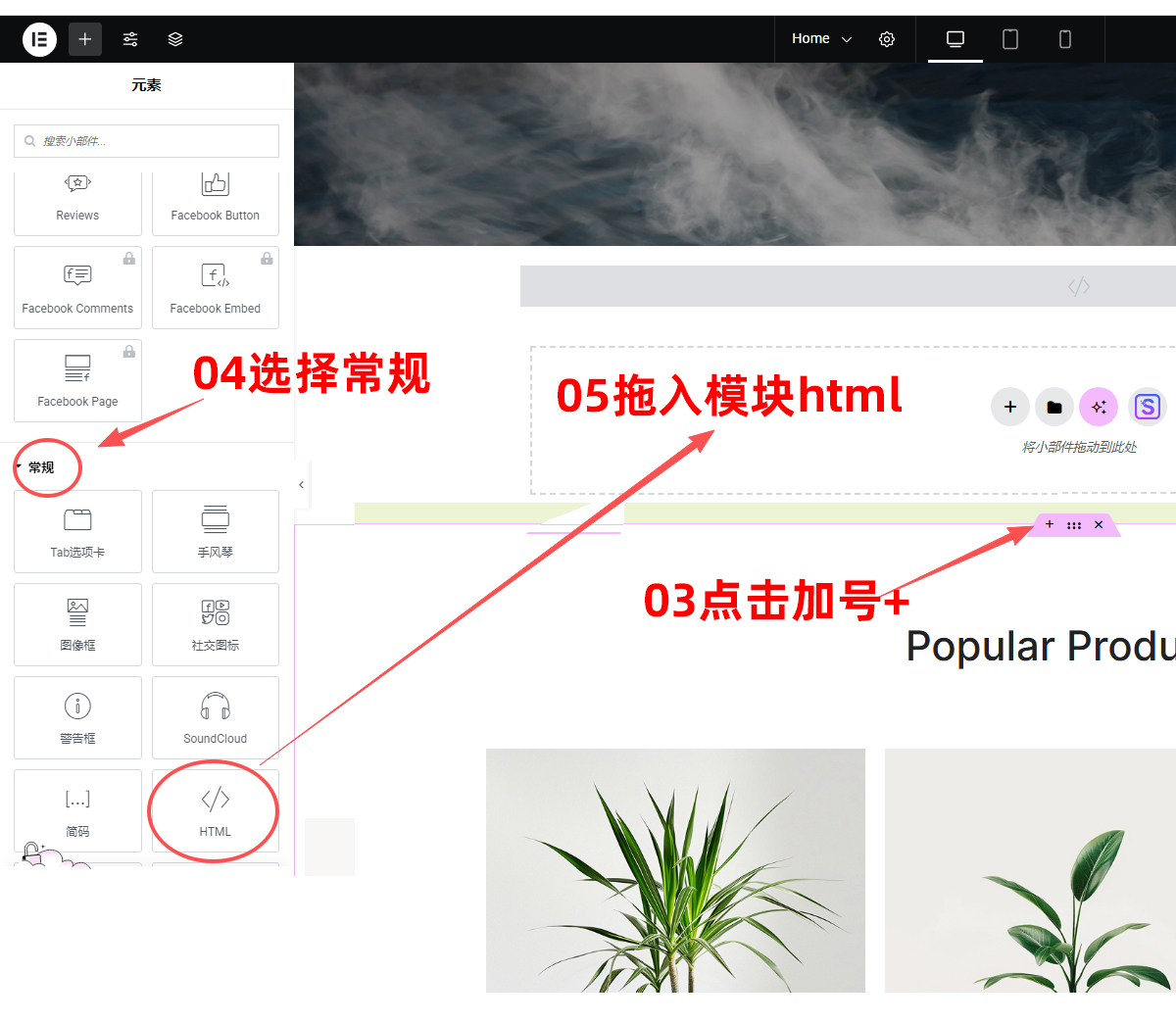
Task: Open the structure layers icon
Action: pos(175,39)
